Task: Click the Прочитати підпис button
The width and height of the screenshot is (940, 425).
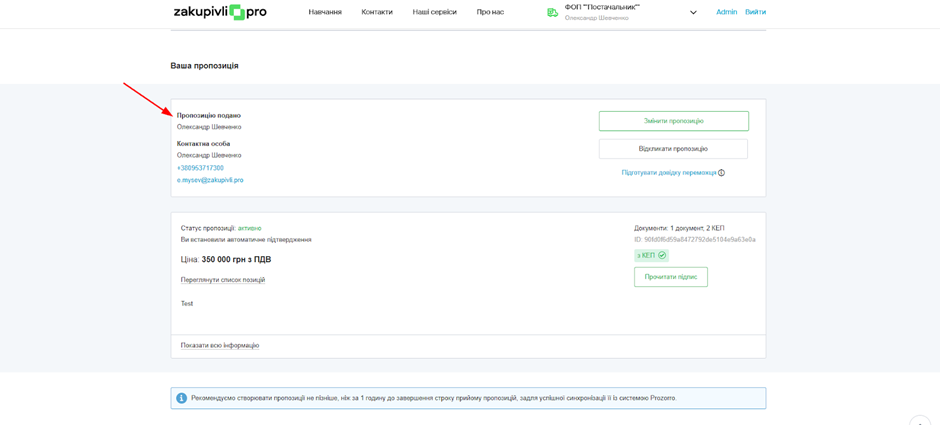Action: (x=670, y=277)
